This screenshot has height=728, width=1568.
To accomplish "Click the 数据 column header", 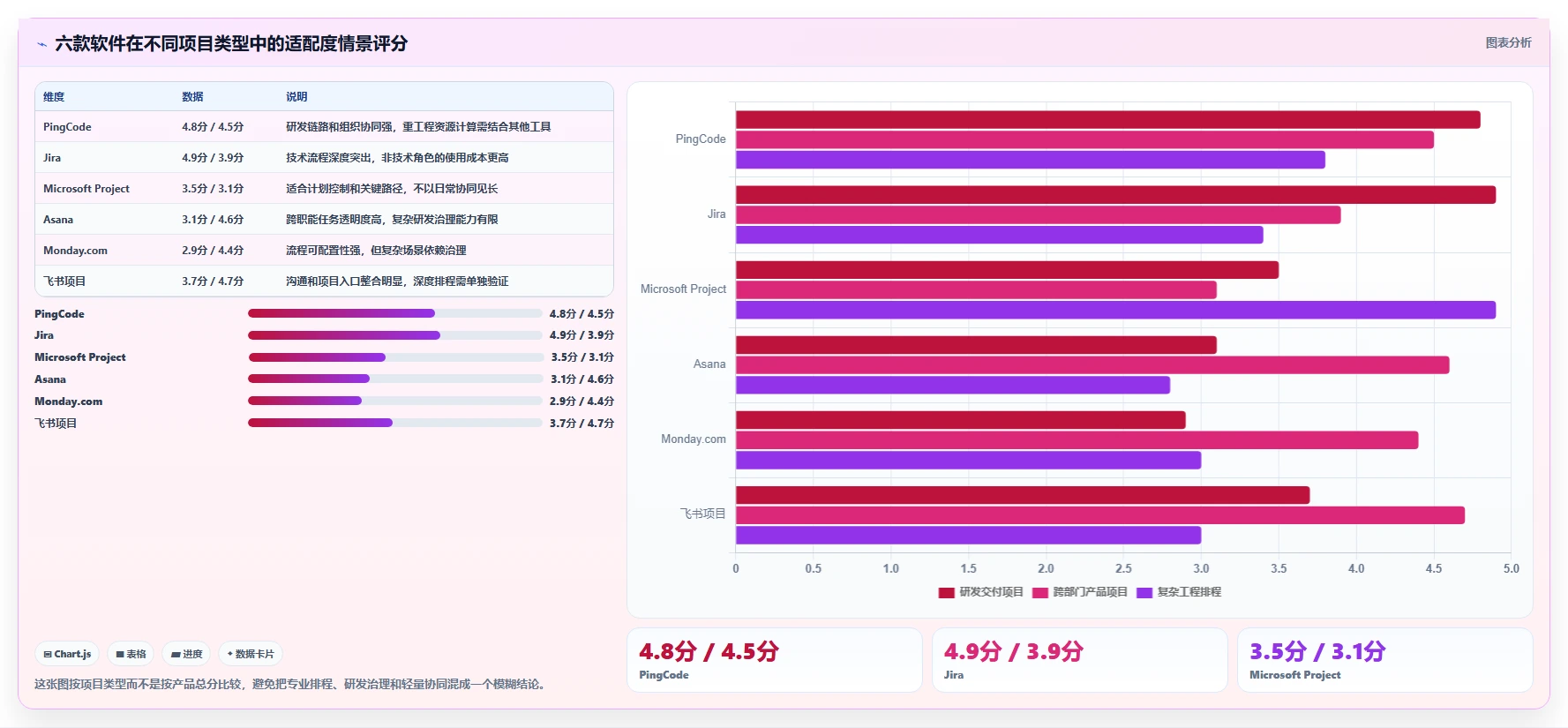I will (x=192, y=97).
